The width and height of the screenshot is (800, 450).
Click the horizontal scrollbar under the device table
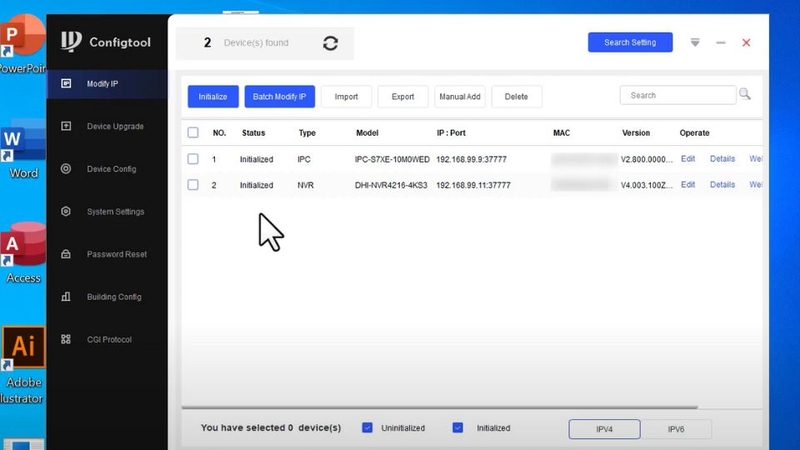(x=440, y=407)
